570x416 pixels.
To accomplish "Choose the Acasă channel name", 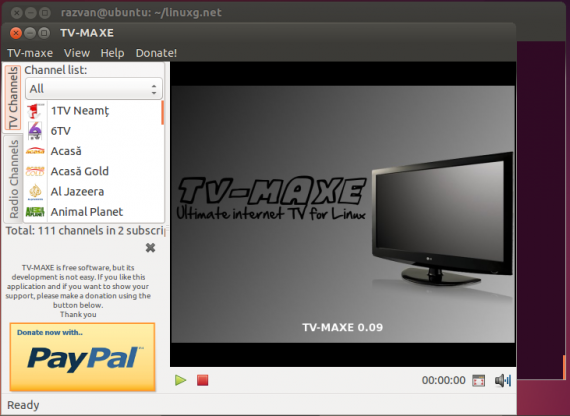I will 66,151.
